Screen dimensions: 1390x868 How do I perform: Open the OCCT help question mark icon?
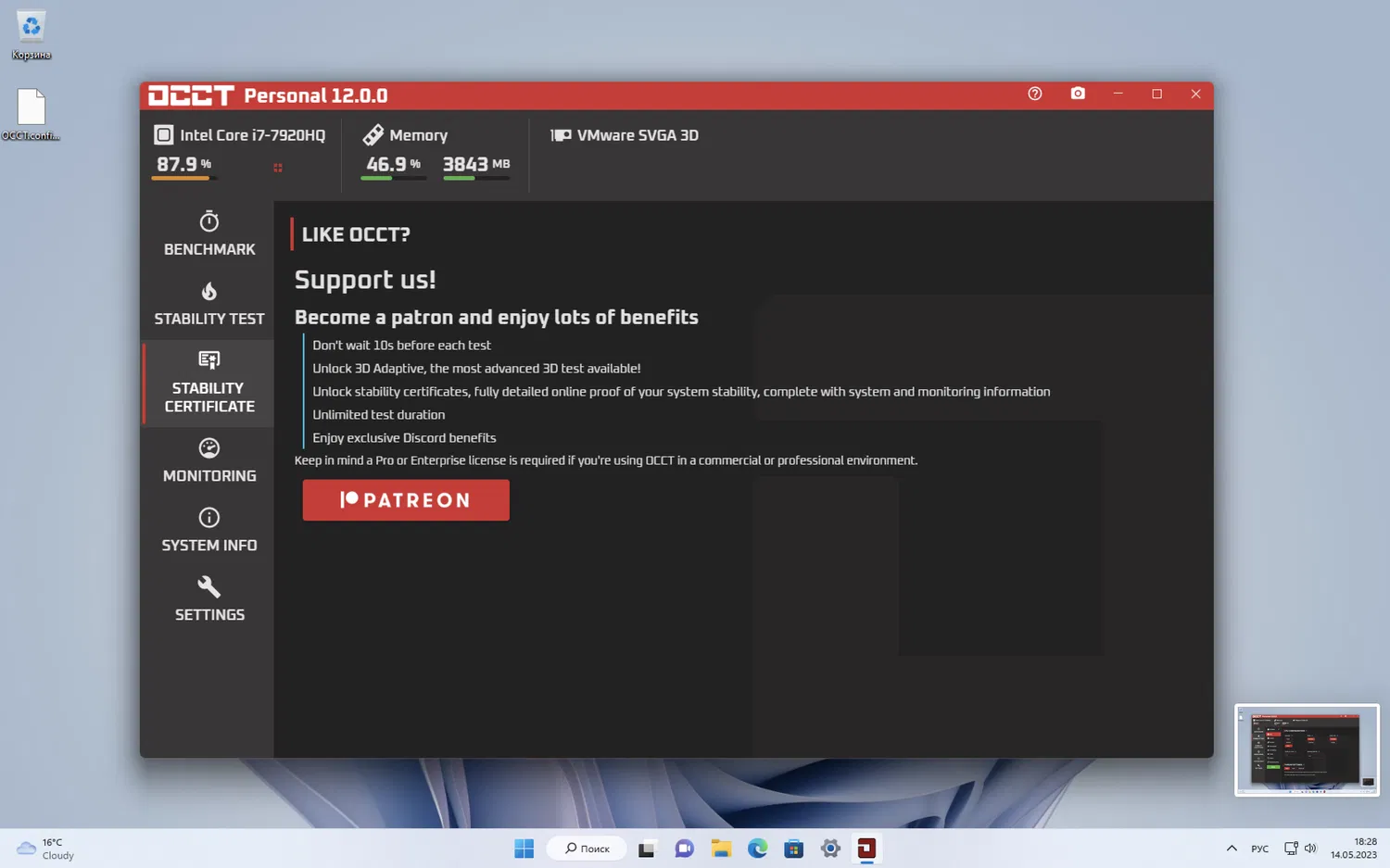[1035, 94]
